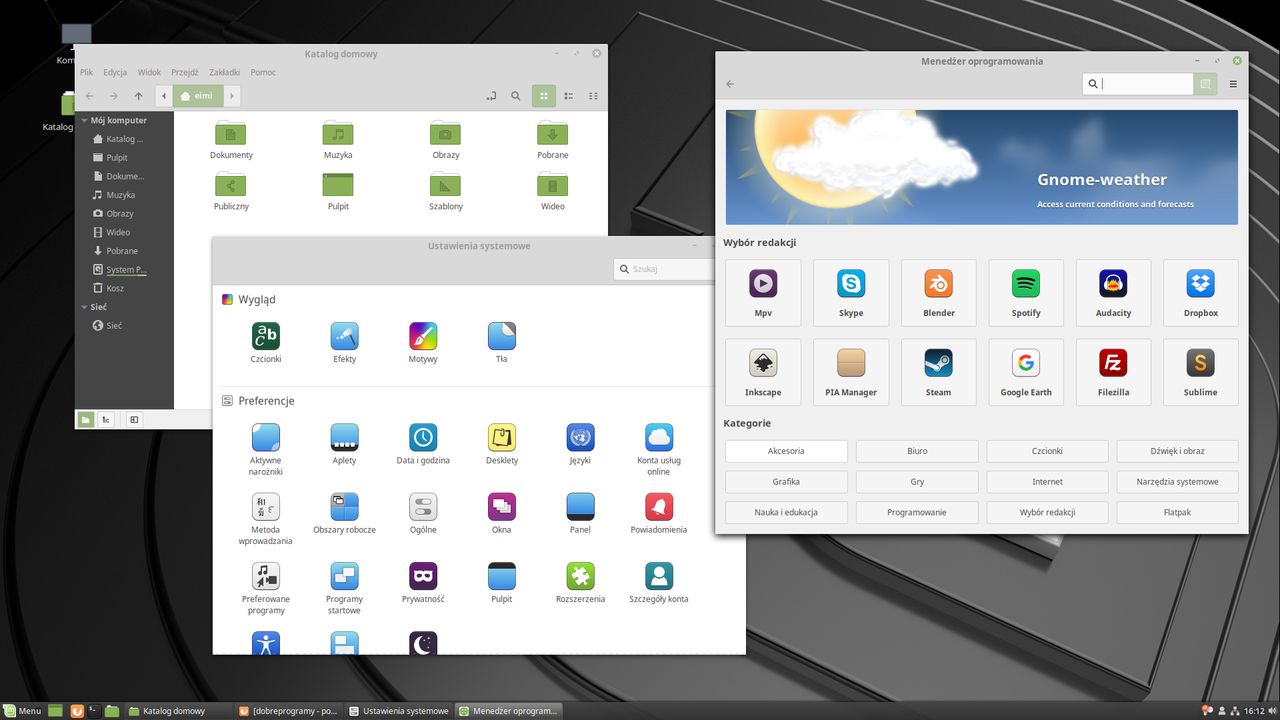The width and height of the screenshot is (1280, 720).
Task: Open Panel settings
Action: 580,507
